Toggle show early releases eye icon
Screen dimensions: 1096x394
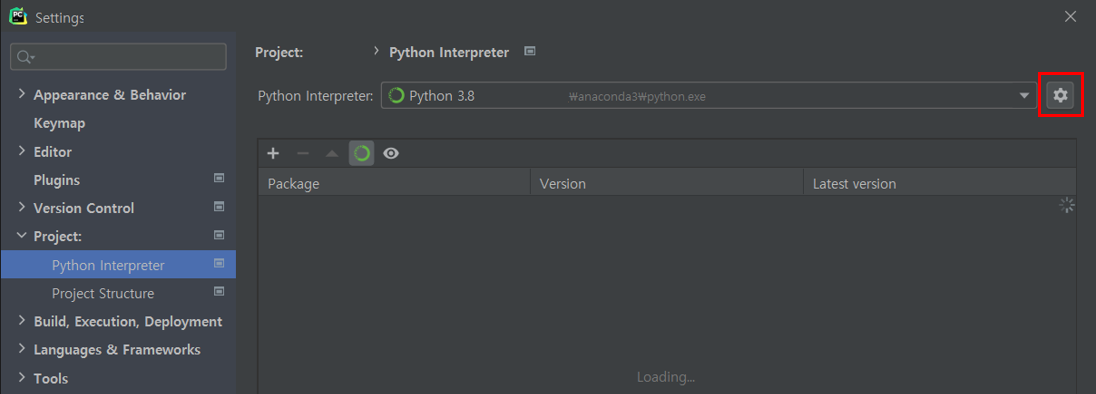(391, 154)
